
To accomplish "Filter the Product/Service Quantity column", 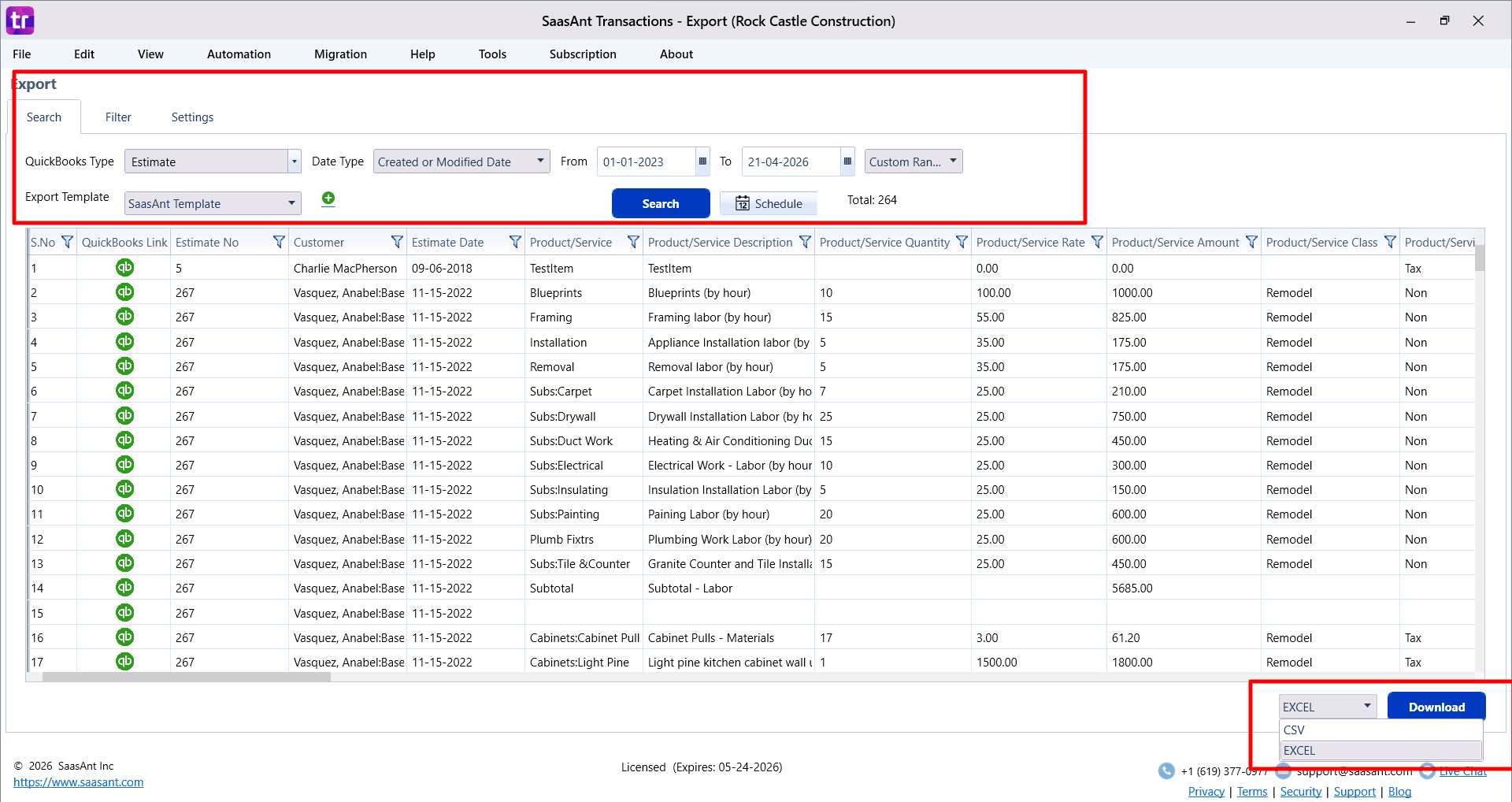I will pos(962,242).
